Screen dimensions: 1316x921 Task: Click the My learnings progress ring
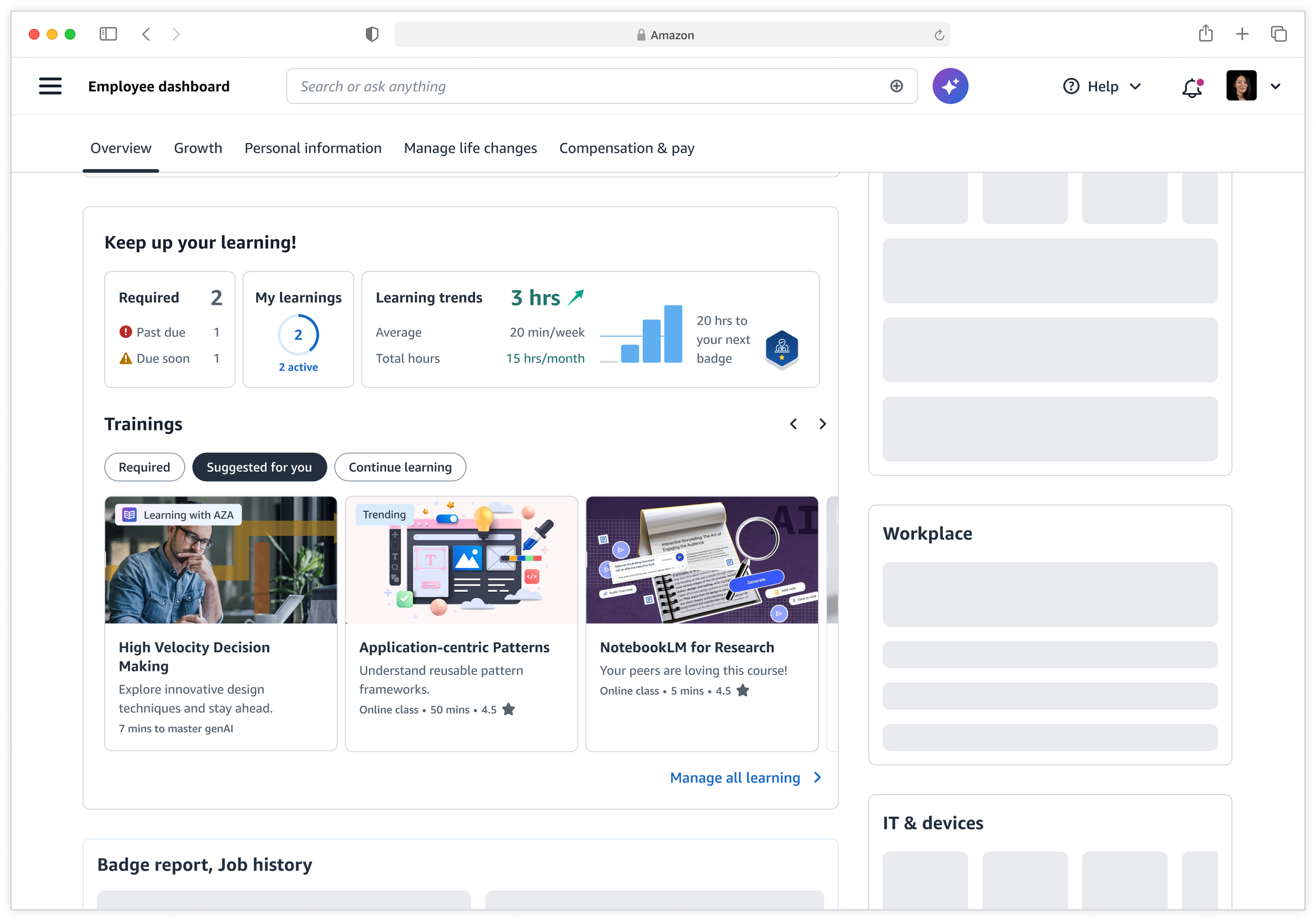(298, 335)
